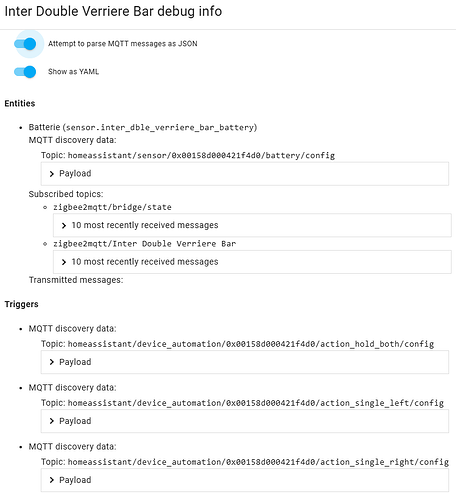This screenshot has height=500, width=456.
Task: Expand the action_single_right trigger Payload box
Action: coord(245,480)
